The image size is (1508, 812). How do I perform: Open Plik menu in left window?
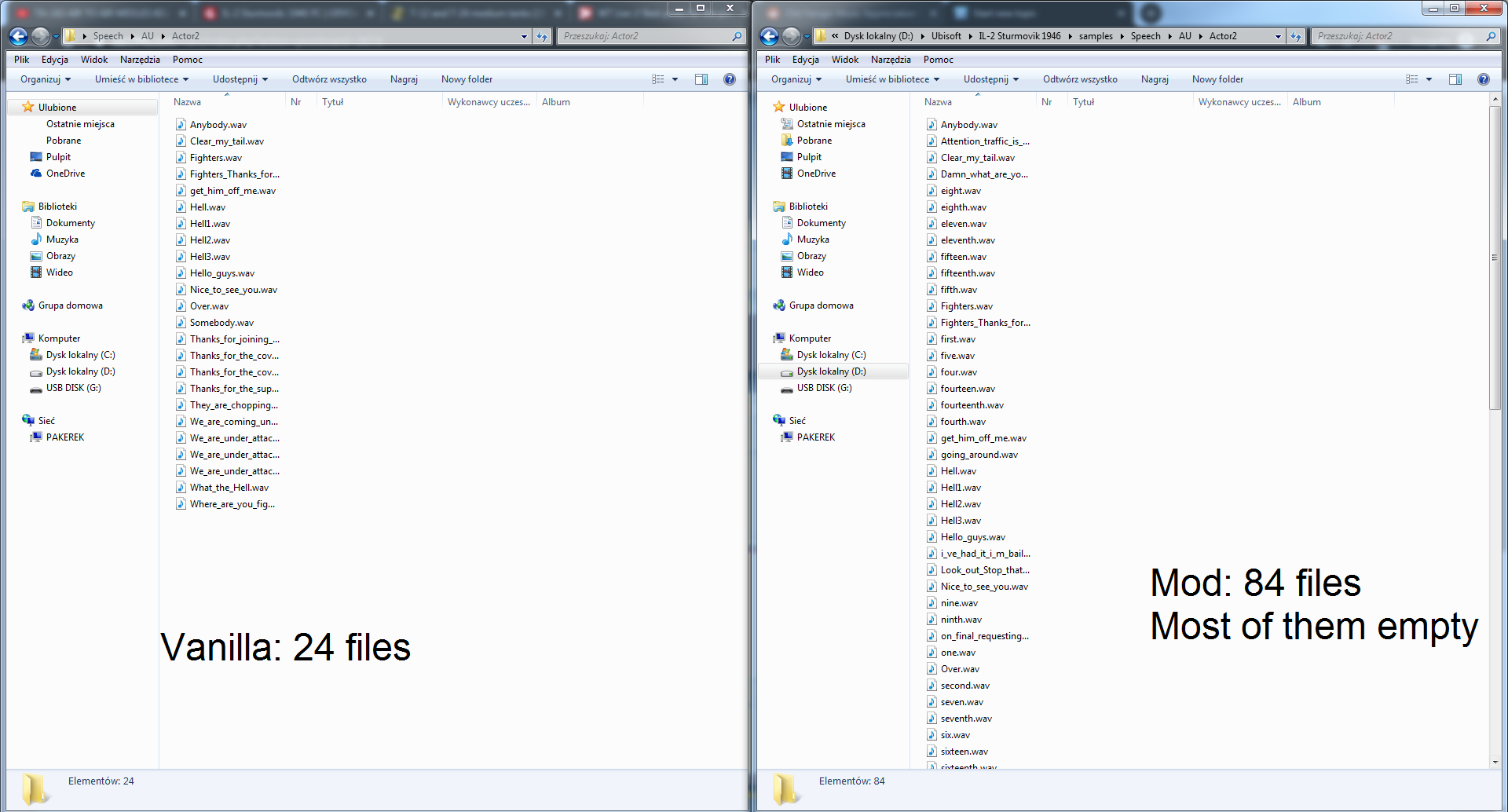point(22,60)
